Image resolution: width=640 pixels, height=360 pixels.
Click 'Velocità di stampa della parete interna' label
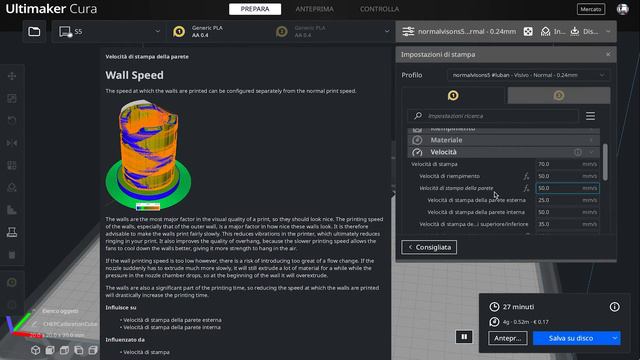click(x=476, y=212)
